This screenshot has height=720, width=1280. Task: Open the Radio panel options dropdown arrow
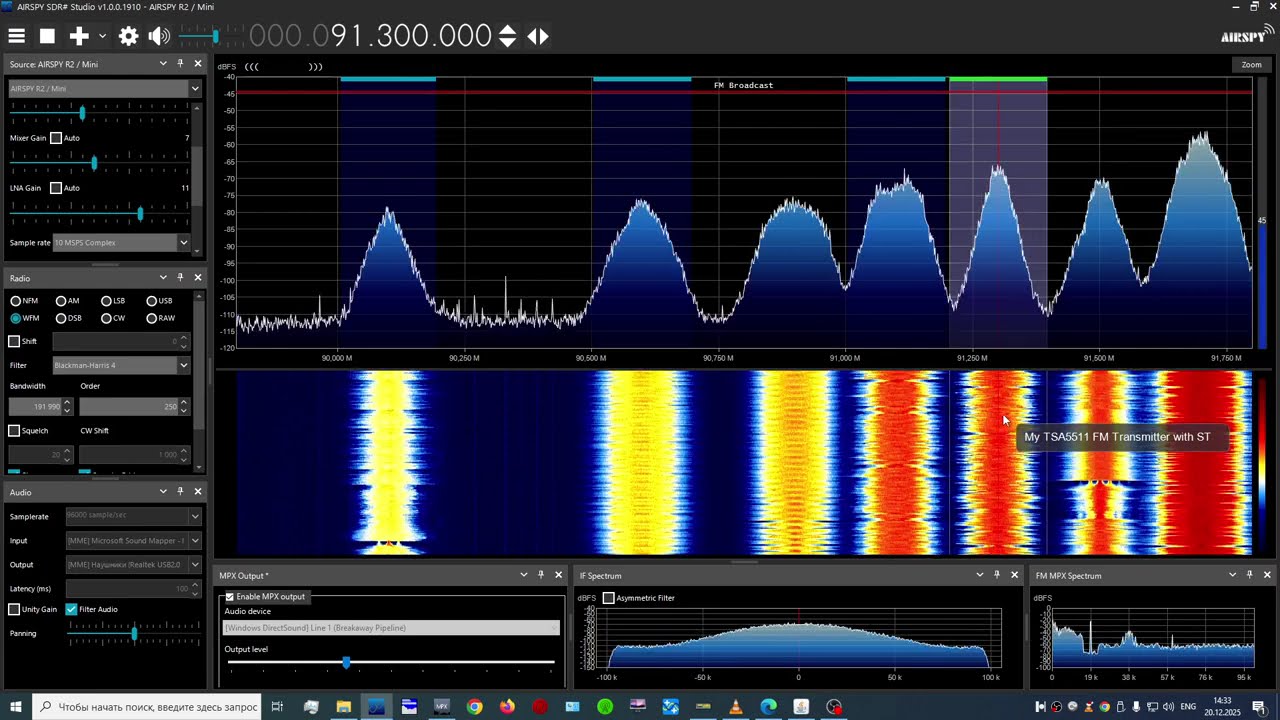pos(163,278)
